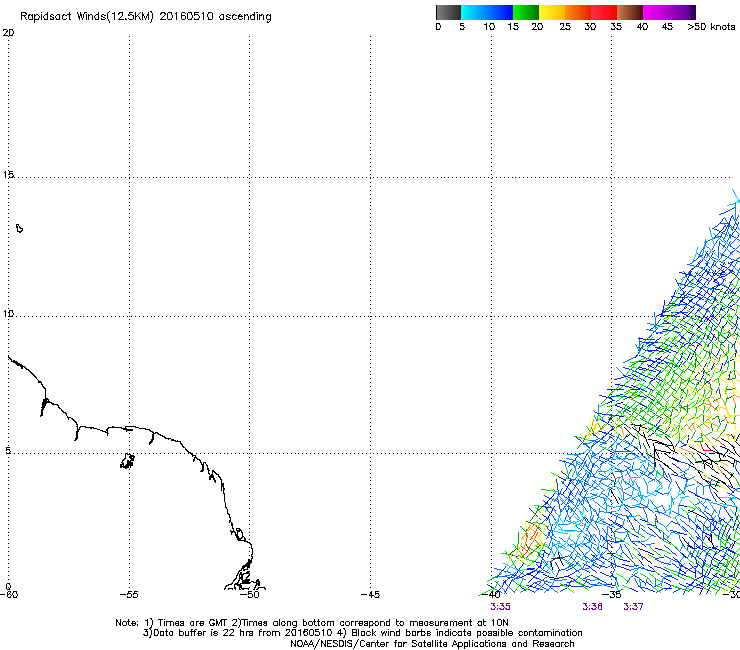Click the '-45' longitude axis label
This screenshot has width=740, height=650.
[x=370, y=594]
